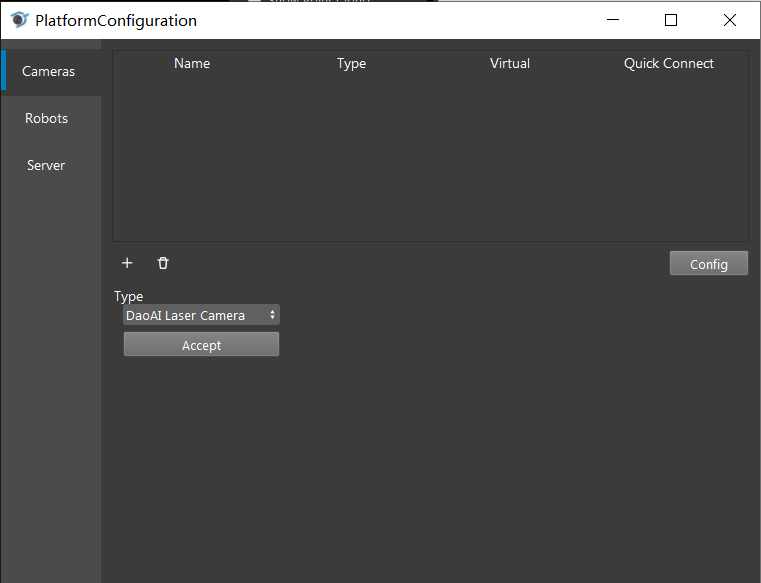The height and width of the screenshot is (583, 761).
Task: Expand the DaoAI Laser Camera type dropdown
Action: point(201,315)
